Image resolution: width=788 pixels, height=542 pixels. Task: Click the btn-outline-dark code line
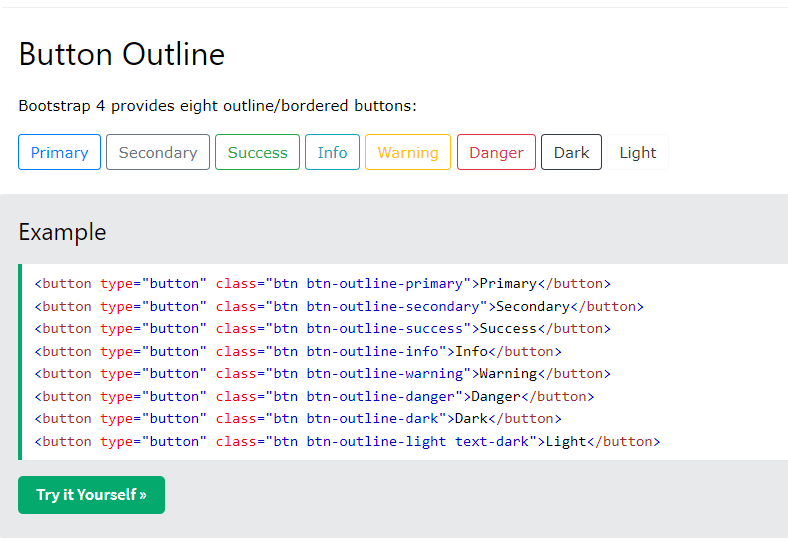298,418
